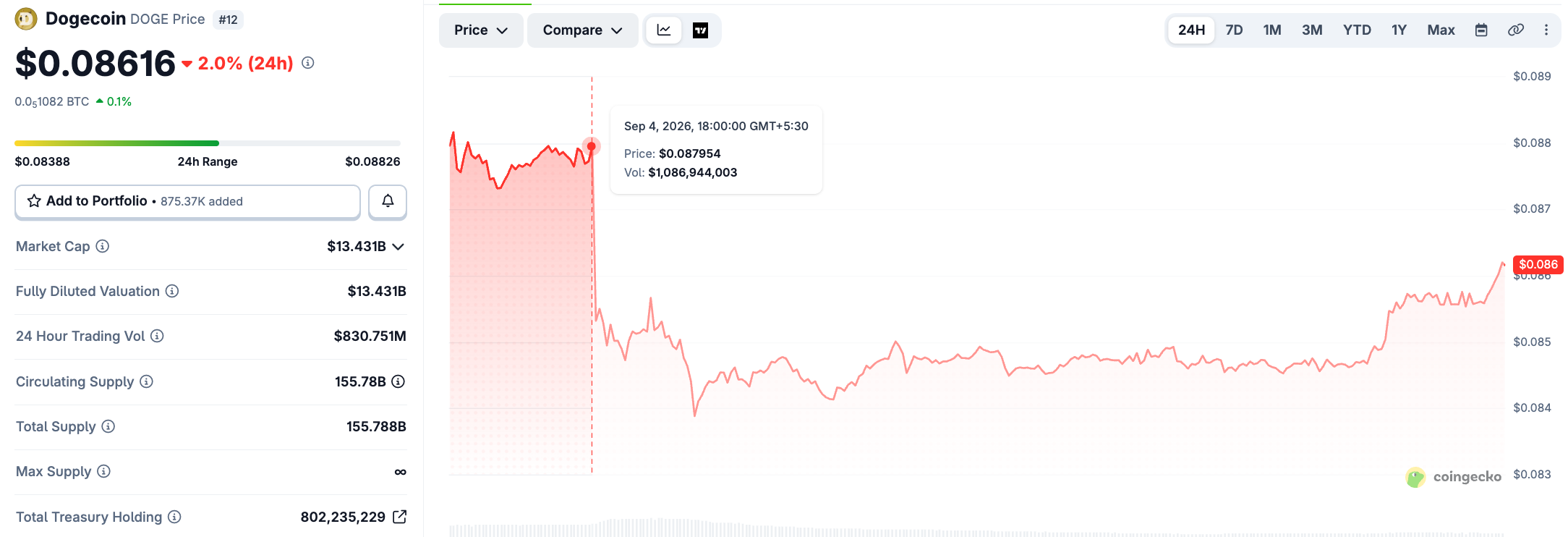Click the $0.08388 24h low value
This screenshot has height=537, width=1568.
pyautogui.click(x=43, y=161)
